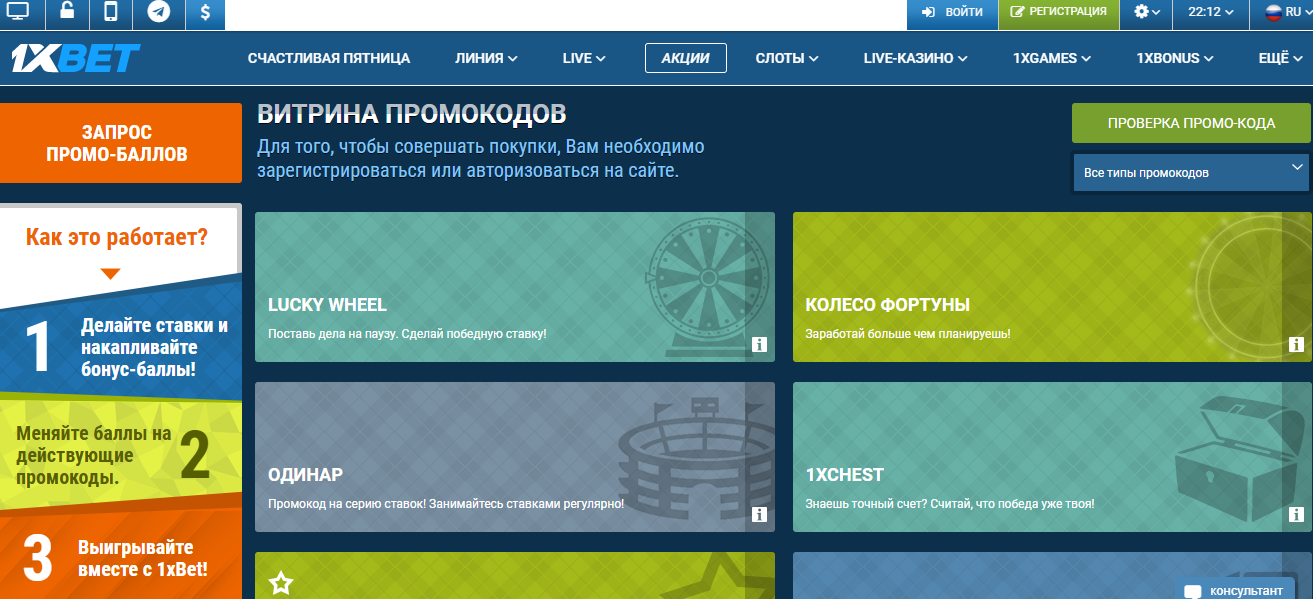Click the info icon on Lucky Wheel card
The height and width of the screenshot is (599, 1313).
759,345
